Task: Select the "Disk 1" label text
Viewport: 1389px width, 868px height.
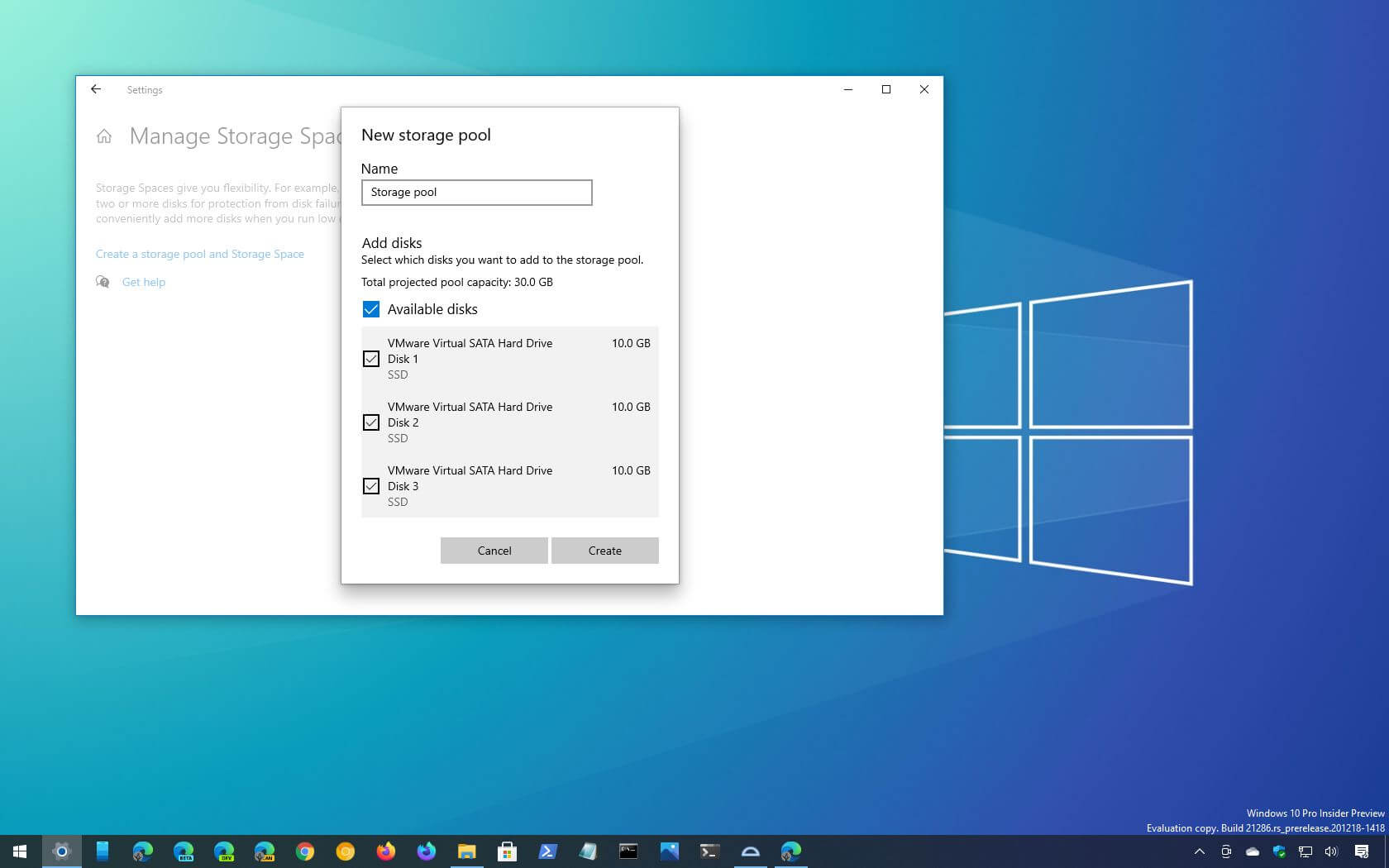Action: coord(403,359)
